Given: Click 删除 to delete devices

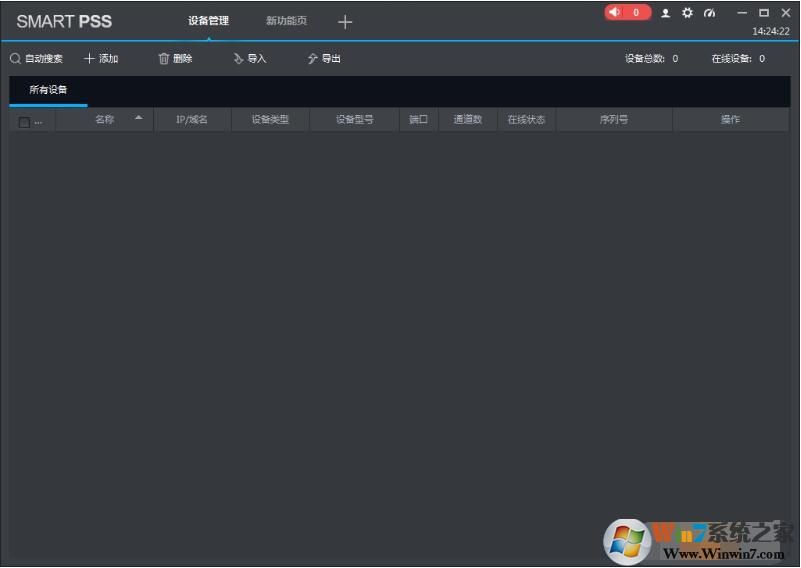Looking at the screenshot, I should click(175, 59).
